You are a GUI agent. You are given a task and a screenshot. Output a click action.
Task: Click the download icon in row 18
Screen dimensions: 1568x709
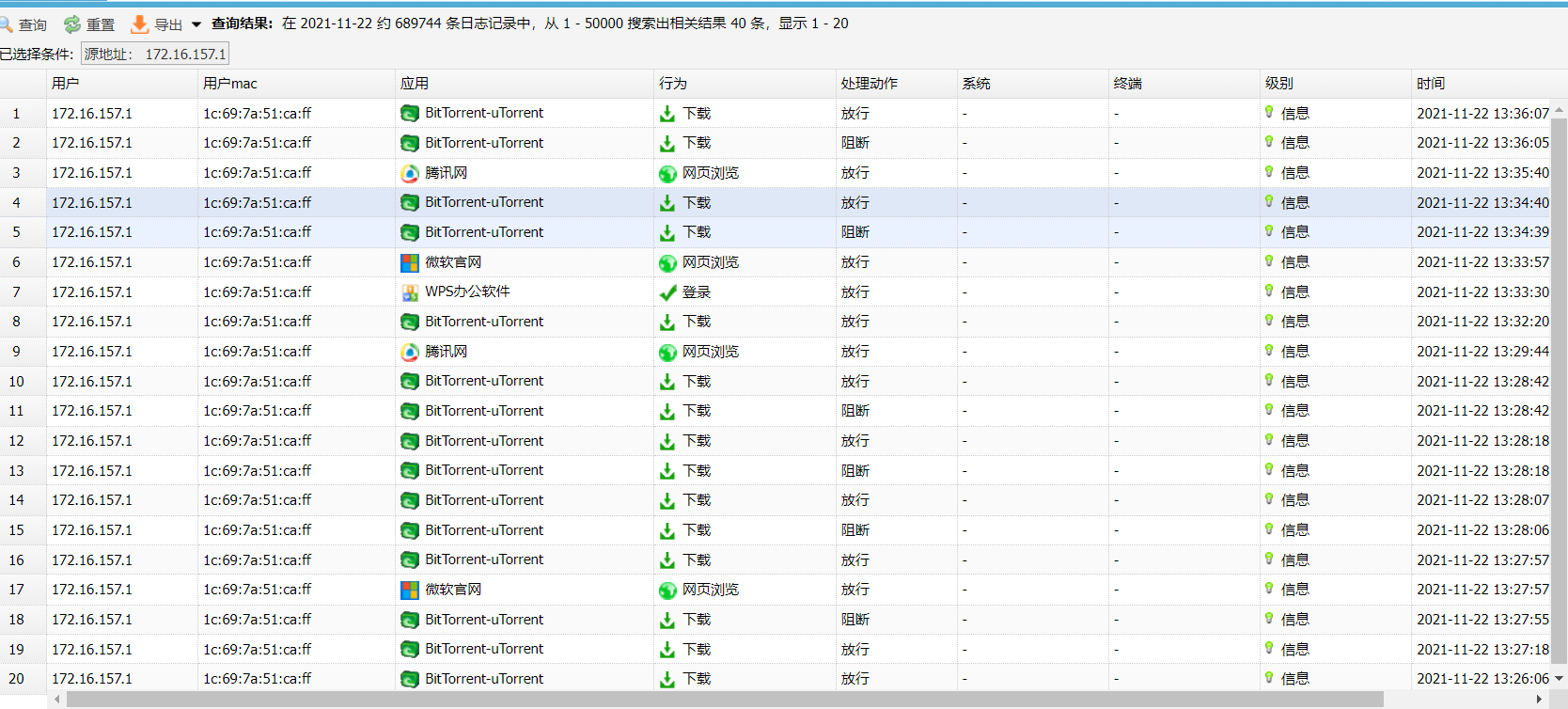pyautogui.click(x=667, y=621)
